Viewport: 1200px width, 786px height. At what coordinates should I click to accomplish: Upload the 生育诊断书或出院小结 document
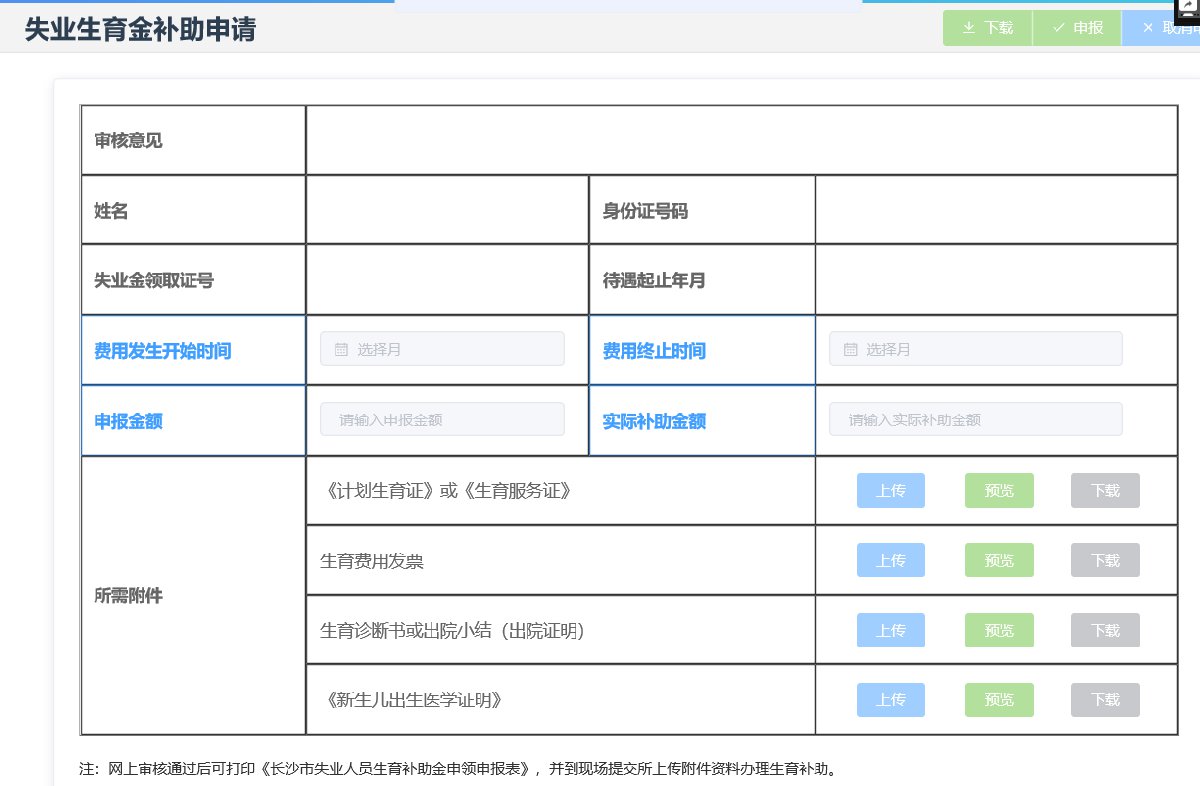click(x=890, y=631)
